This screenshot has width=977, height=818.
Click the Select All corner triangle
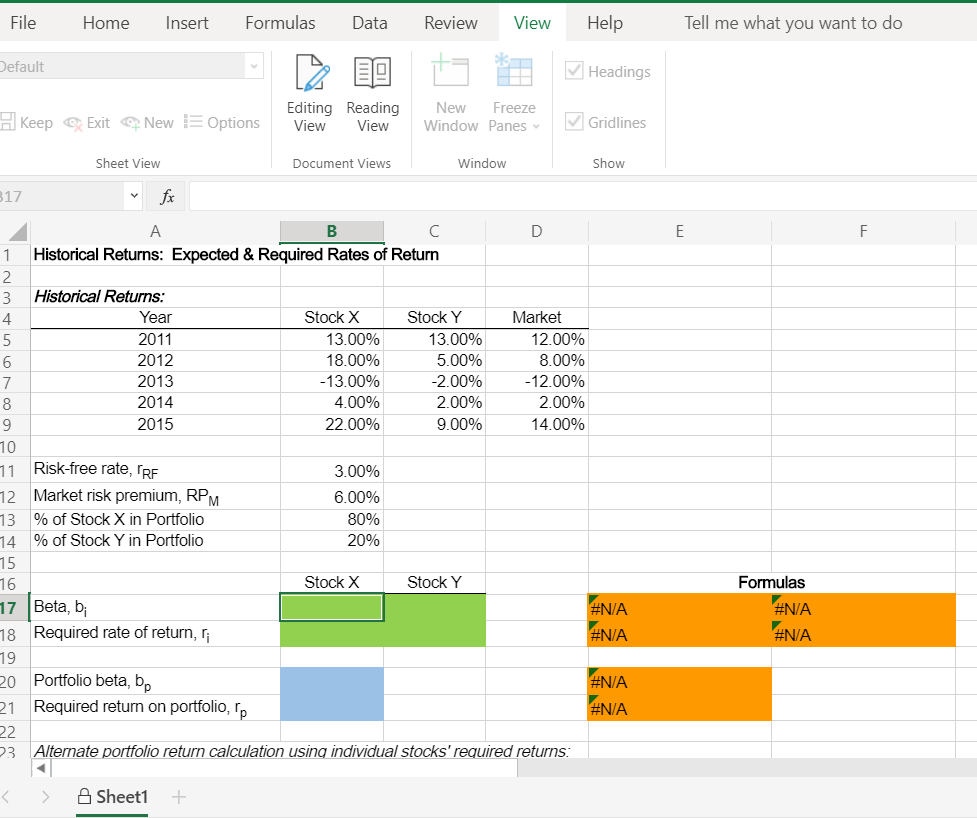click(14, 231)
